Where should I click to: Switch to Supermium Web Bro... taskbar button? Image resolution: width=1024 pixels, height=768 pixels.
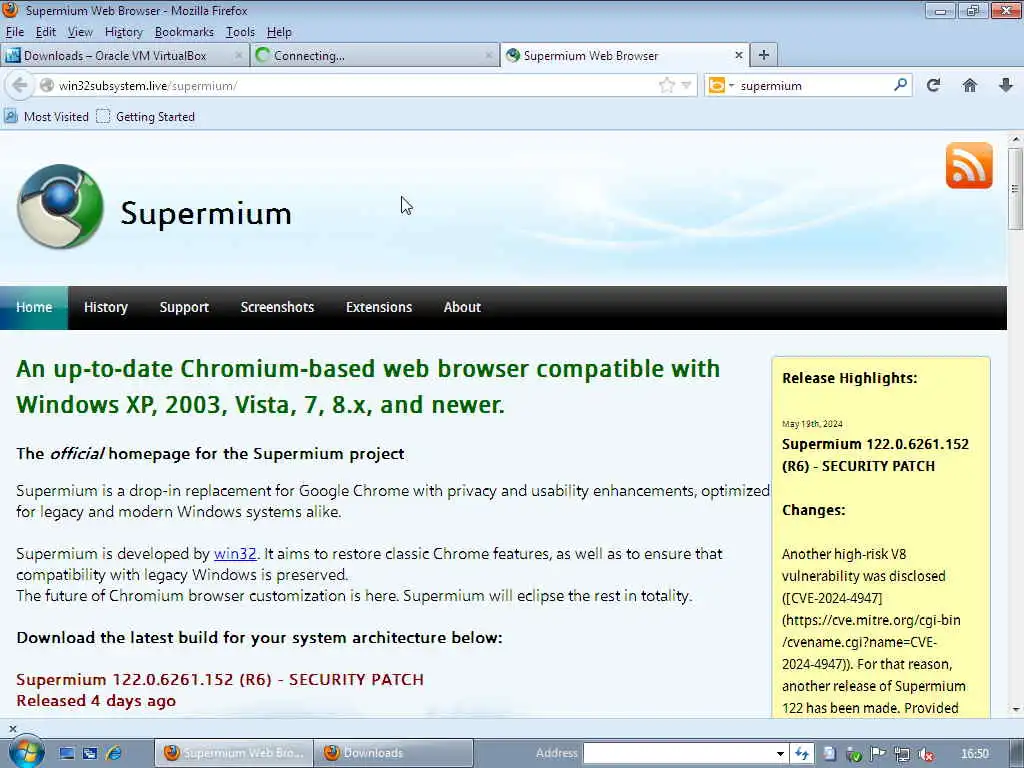coord(234,753)
